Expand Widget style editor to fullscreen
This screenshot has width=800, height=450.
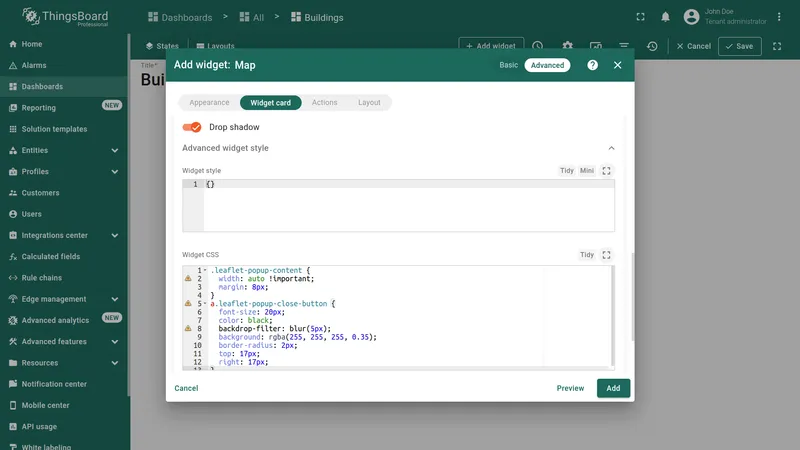coord(606,171)
